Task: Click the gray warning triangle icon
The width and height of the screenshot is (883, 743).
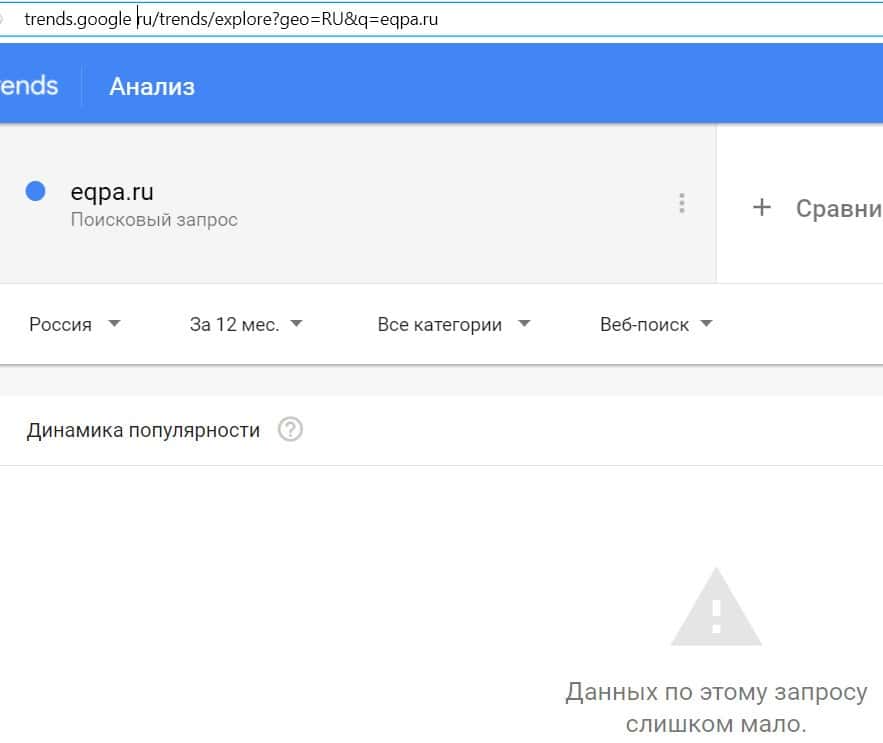Action: point(716,607)
